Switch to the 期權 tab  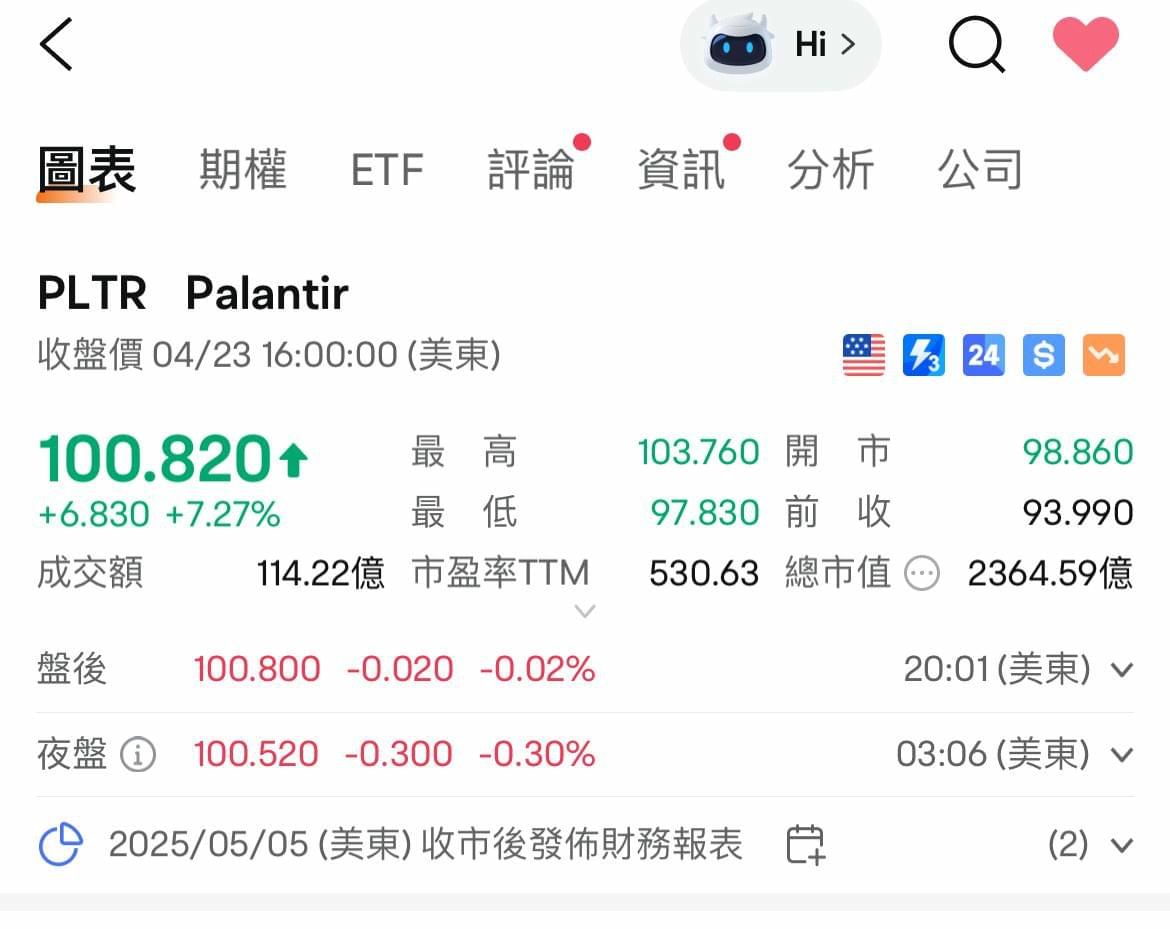(x=243, y=170)
